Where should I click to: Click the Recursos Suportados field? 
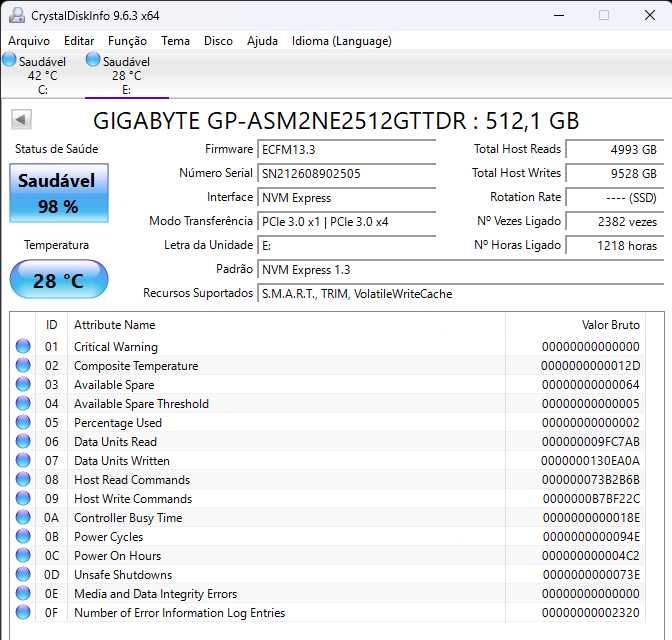click(x=461, y=294)
